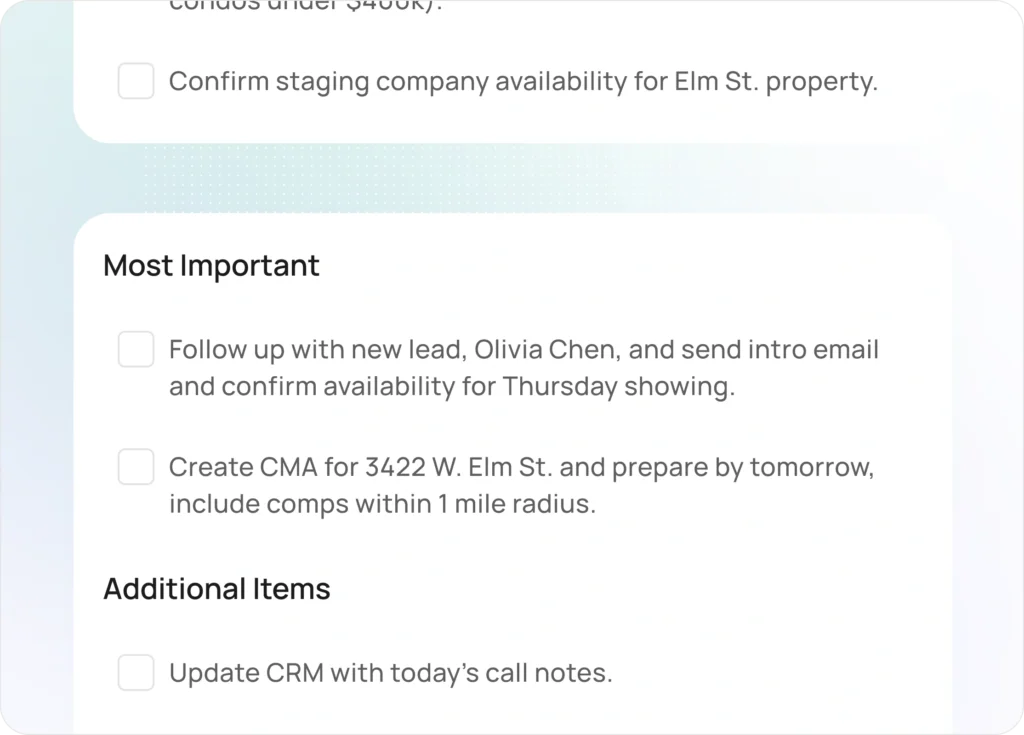Click the words 'Thursday showing'
The height and width of the screenshot is (735, 1024).
coord(618,387)
